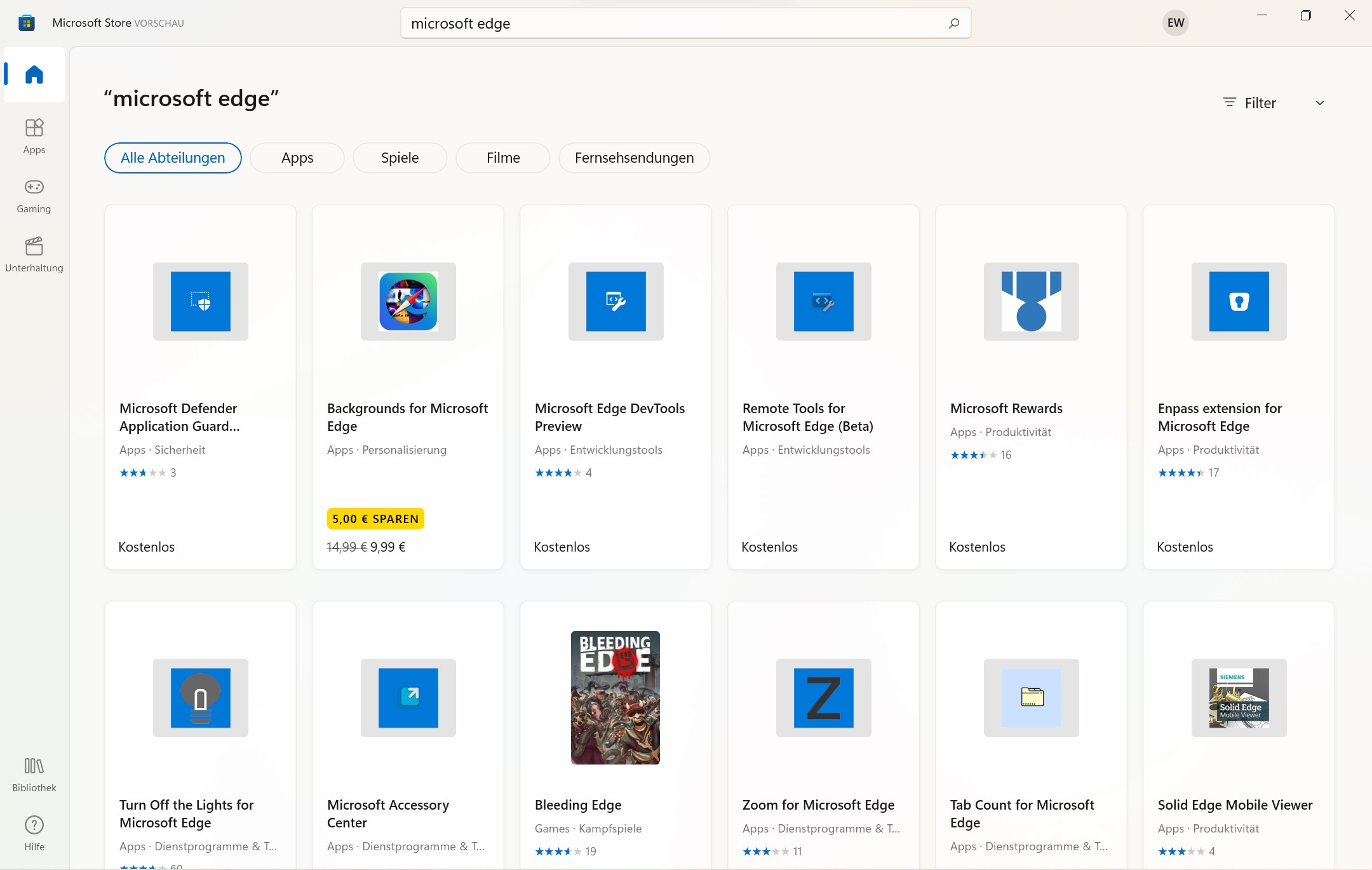Open Microsoft Defender Application Guard icon
Screen dimensions: 1372x870
(201, 301)
